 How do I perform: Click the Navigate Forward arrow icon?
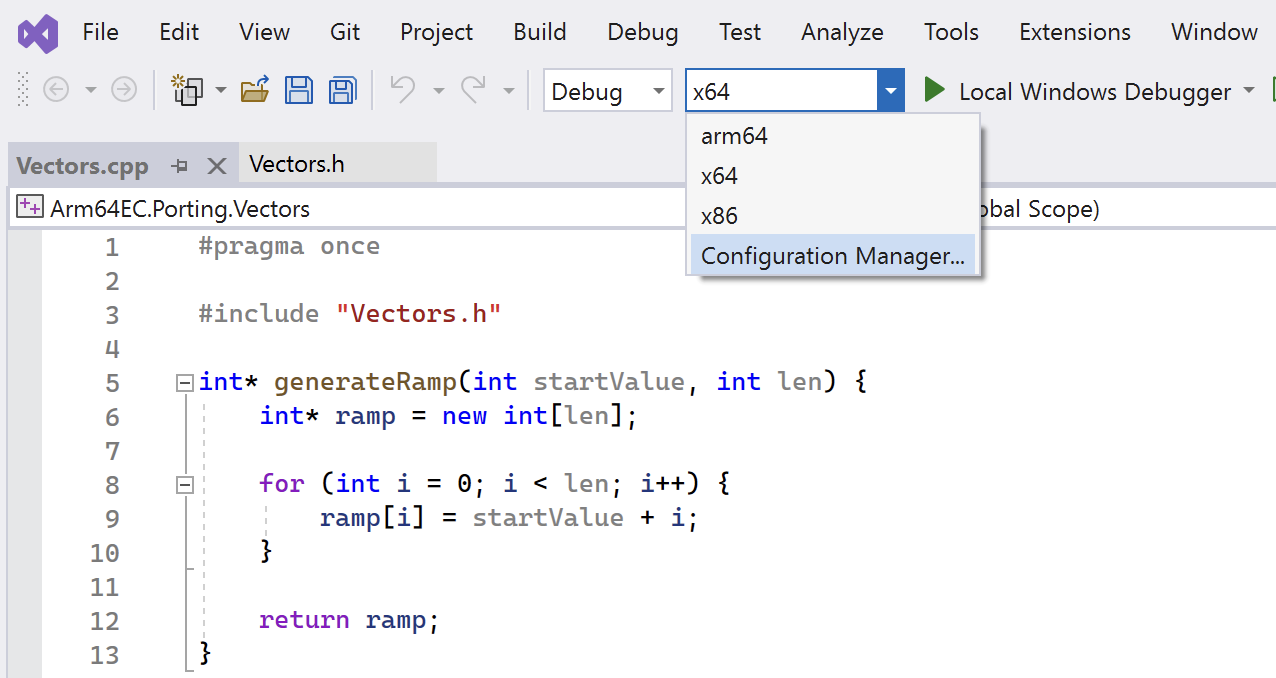point(123,91)
